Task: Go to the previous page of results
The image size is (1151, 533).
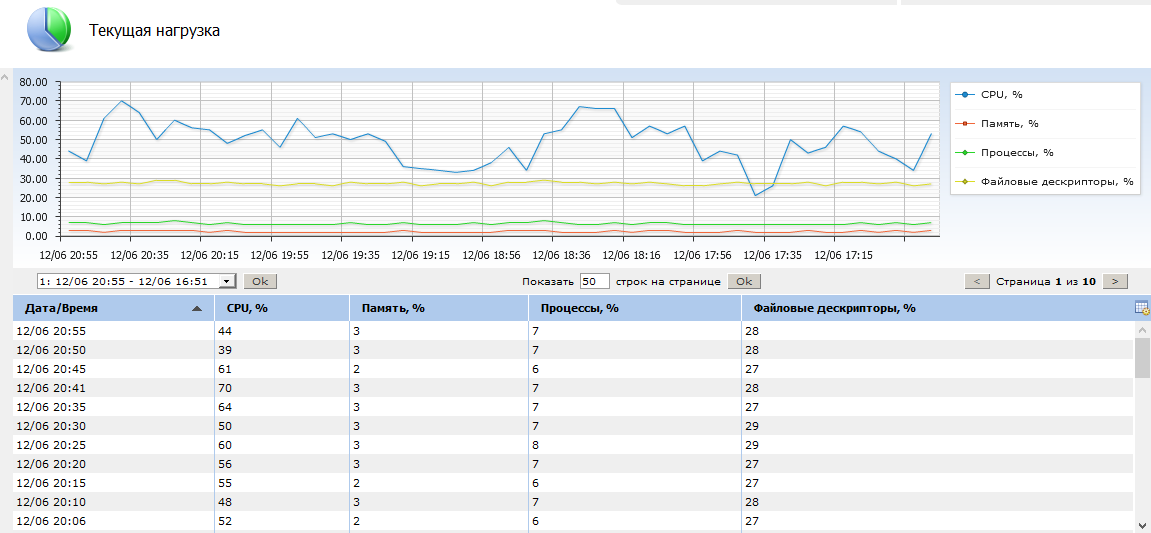Action: tap(978, 282)
